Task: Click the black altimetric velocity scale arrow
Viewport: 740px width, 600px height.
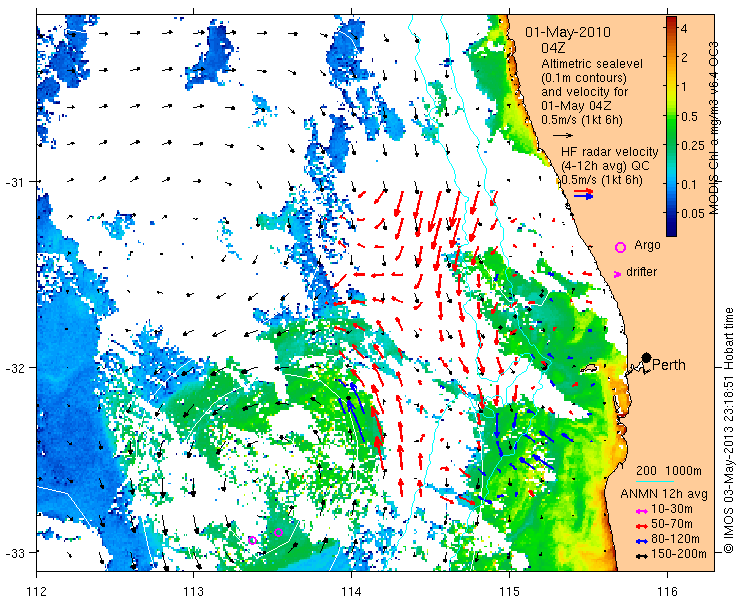Action: click(x=563, y=135)
